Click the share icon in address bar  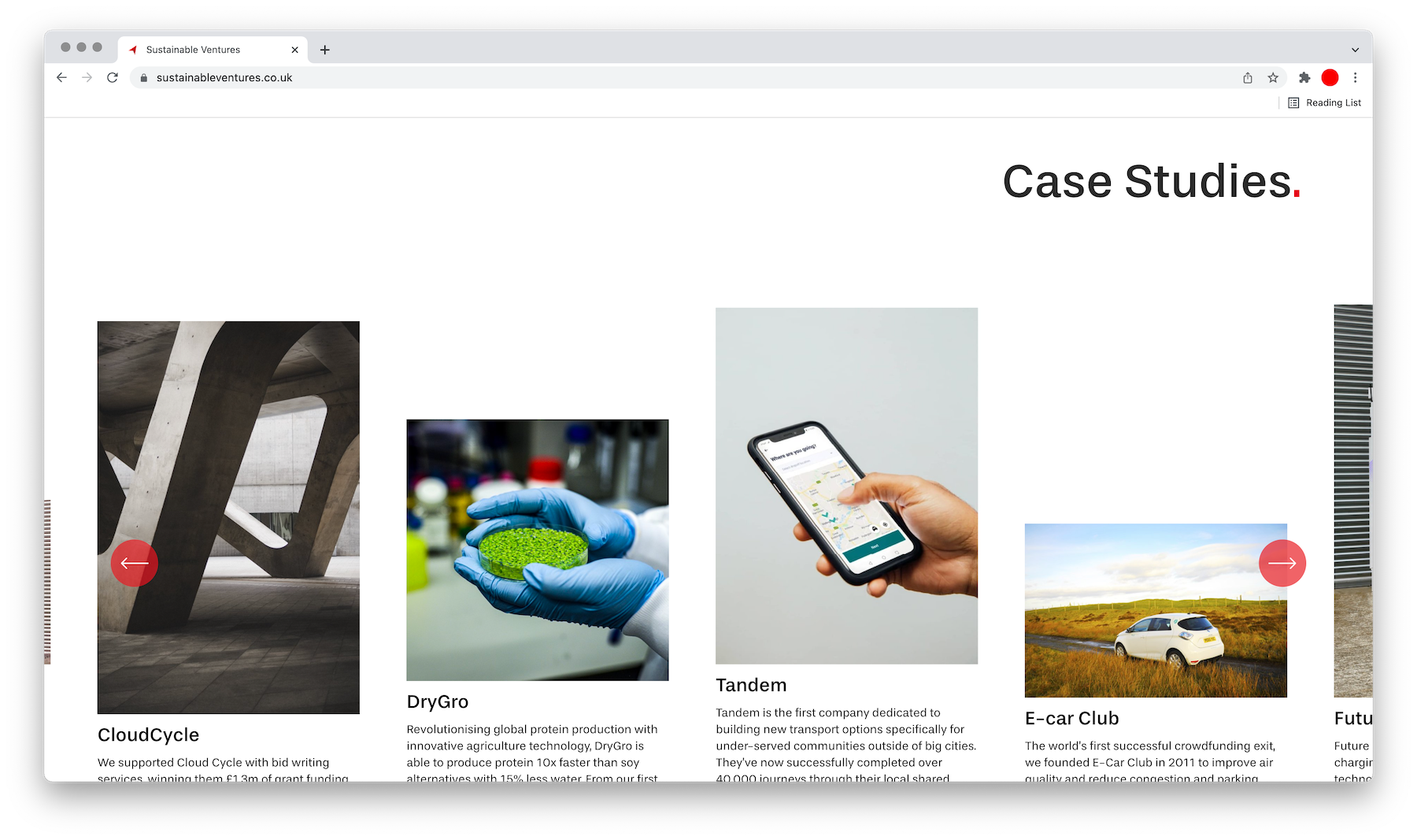pos(1248,77)
